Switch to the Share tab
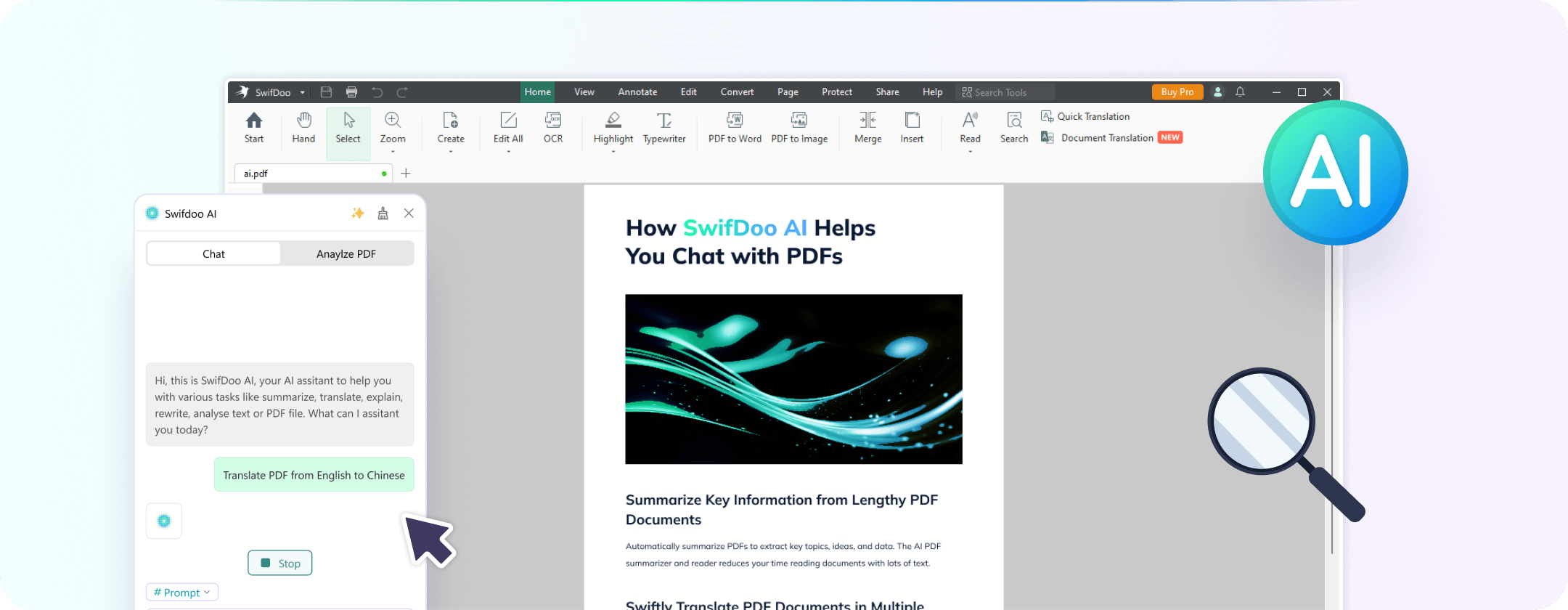Viewport: 1568px width, 610px height. [887, 92]
